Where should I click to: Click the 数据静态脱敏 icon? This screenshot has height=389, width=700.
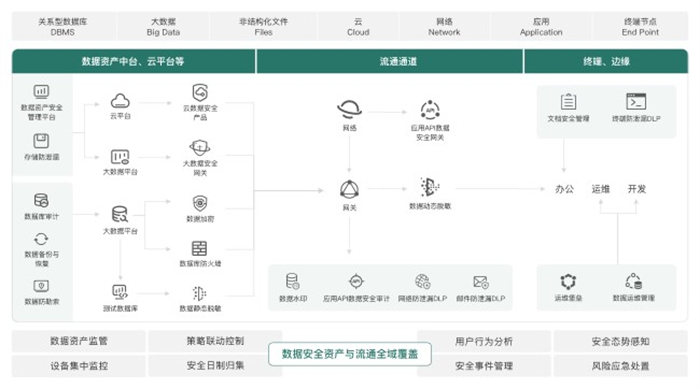pos(199,293)
